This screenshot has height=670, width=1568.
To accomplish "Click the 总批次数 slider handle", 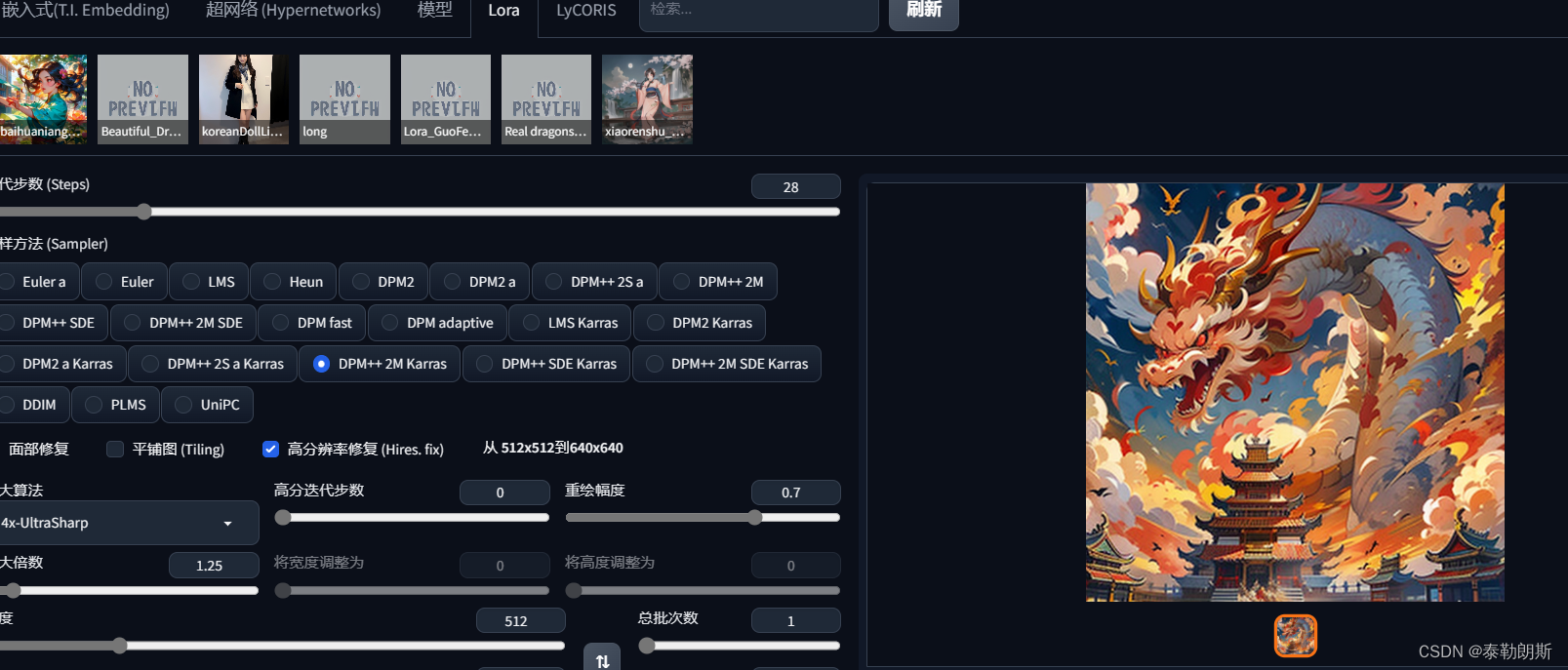I will tap(646, 646).
